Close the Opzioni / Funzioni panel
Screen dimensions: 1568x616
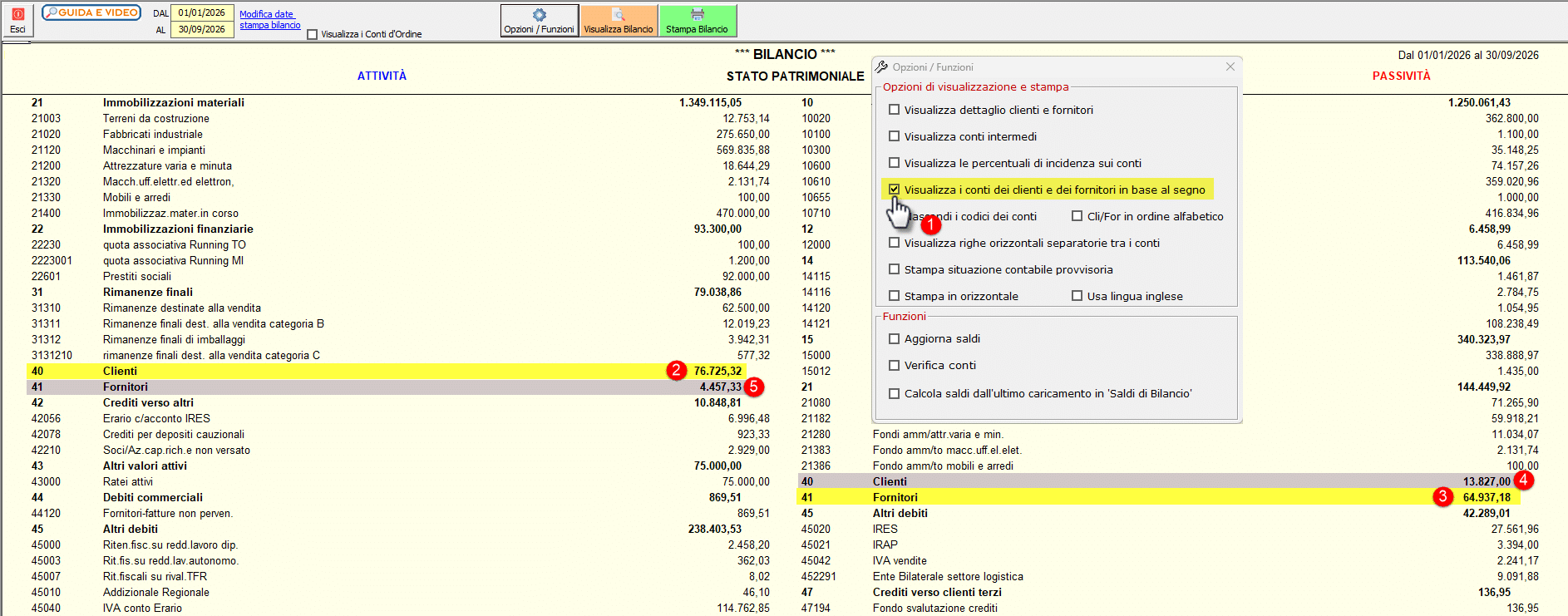pos(1230,67)
